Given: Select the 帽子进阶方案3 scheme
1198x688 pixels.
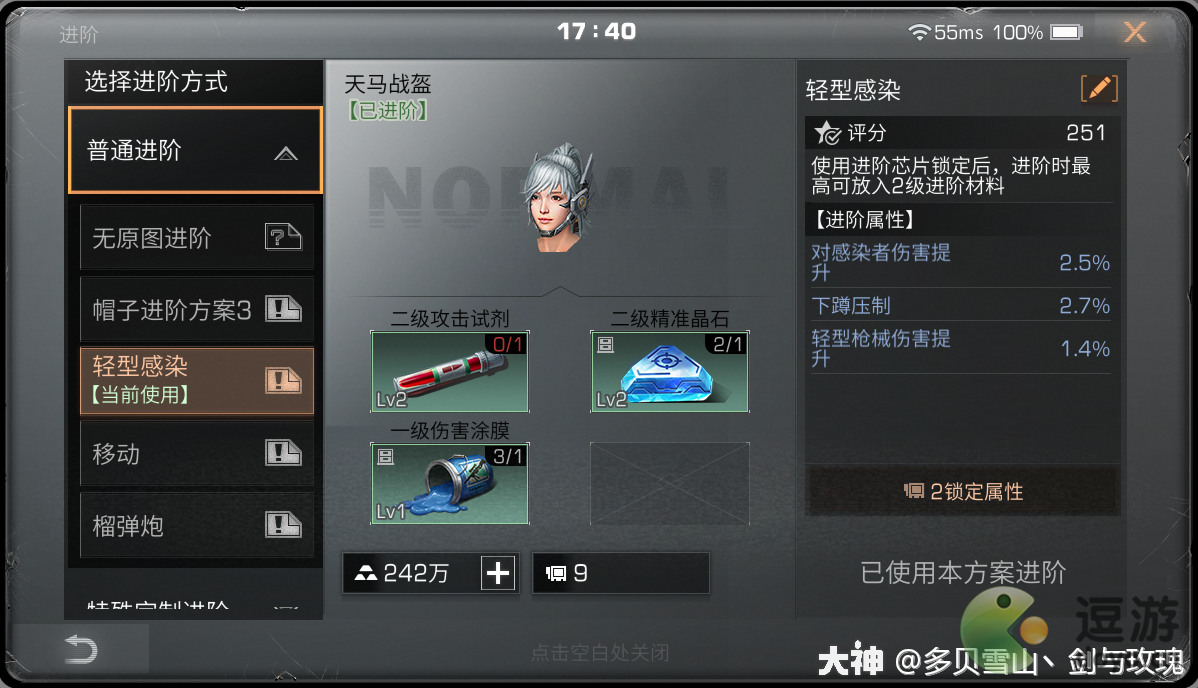Looking at the screenshot, I should coord(197,310).
